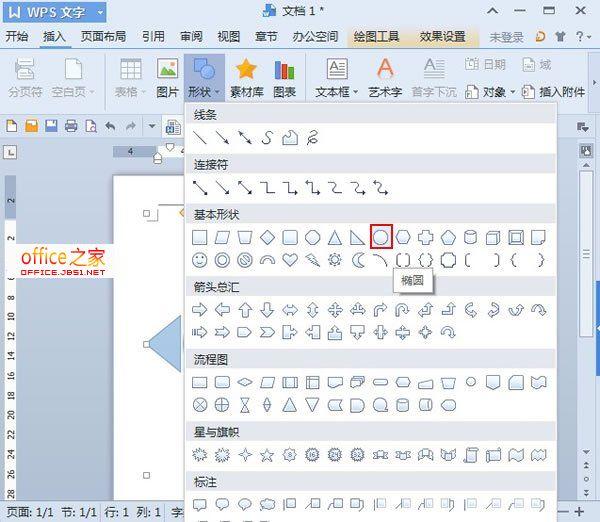Click the ruler tab-stop selector box
Image resolution: width=600 pixels, height=522 pixels.
(x=10, y=152)
